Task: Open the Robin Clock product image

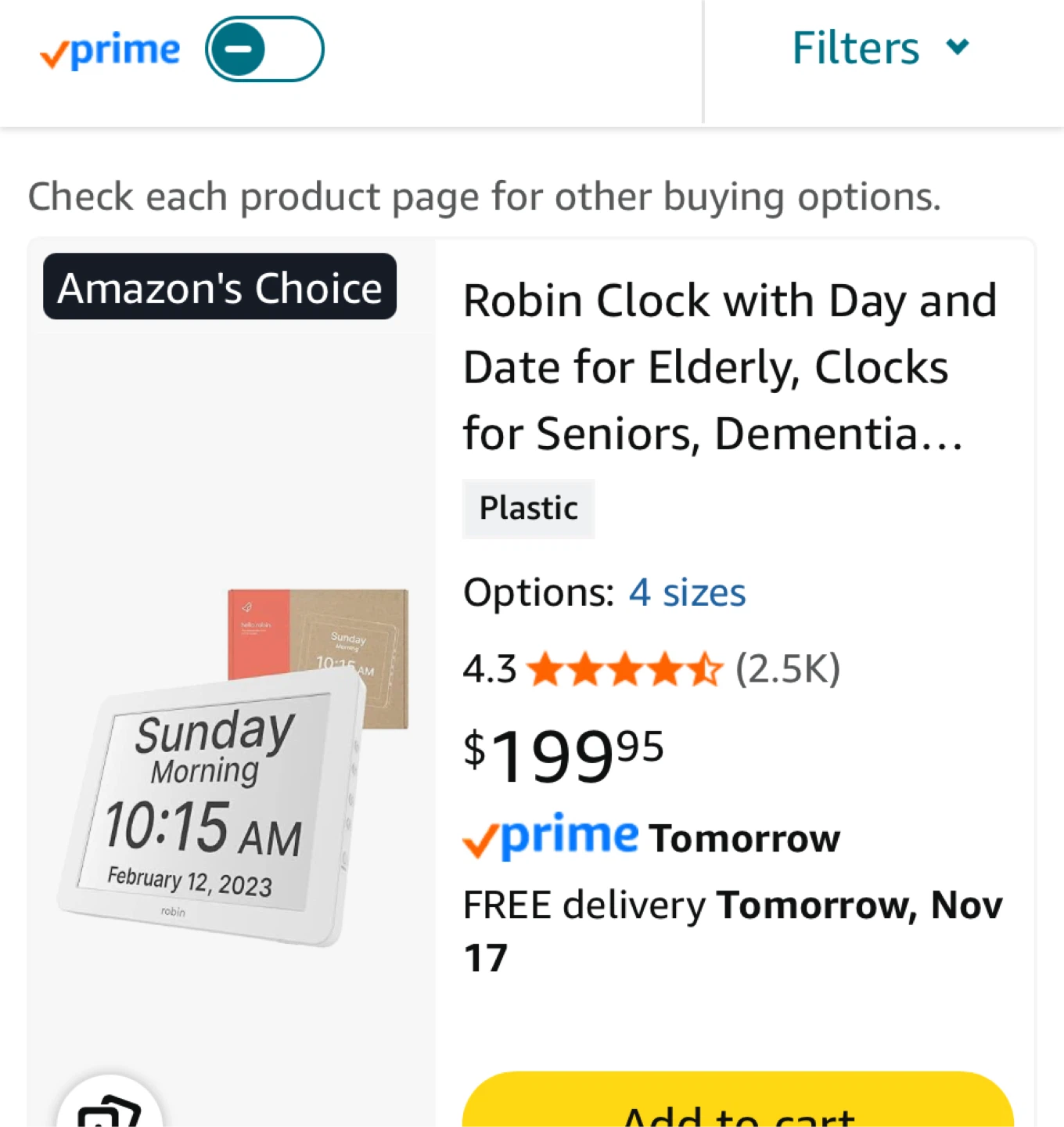Action: pos(233,767)
